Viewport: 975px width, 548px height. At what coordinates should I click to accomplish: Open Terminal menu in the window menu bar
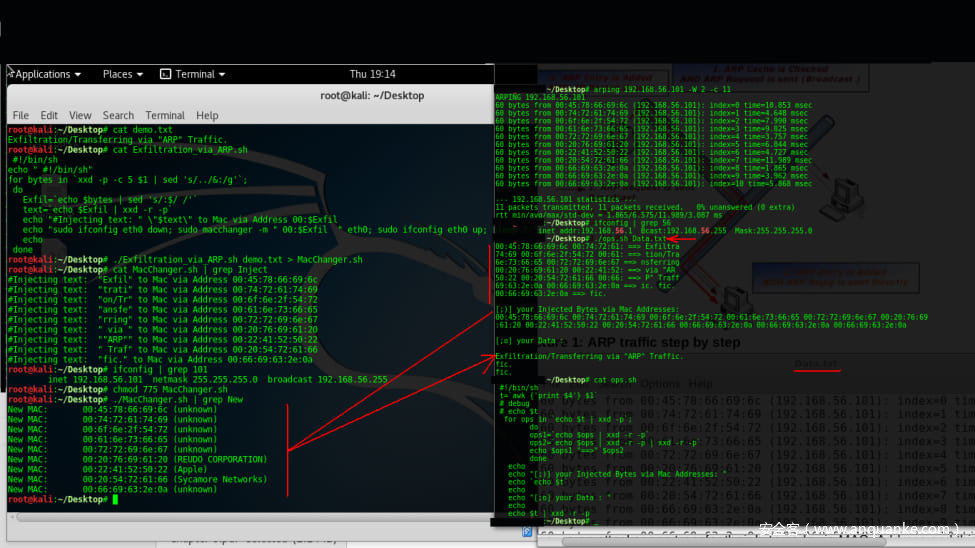tap(165, 115)
